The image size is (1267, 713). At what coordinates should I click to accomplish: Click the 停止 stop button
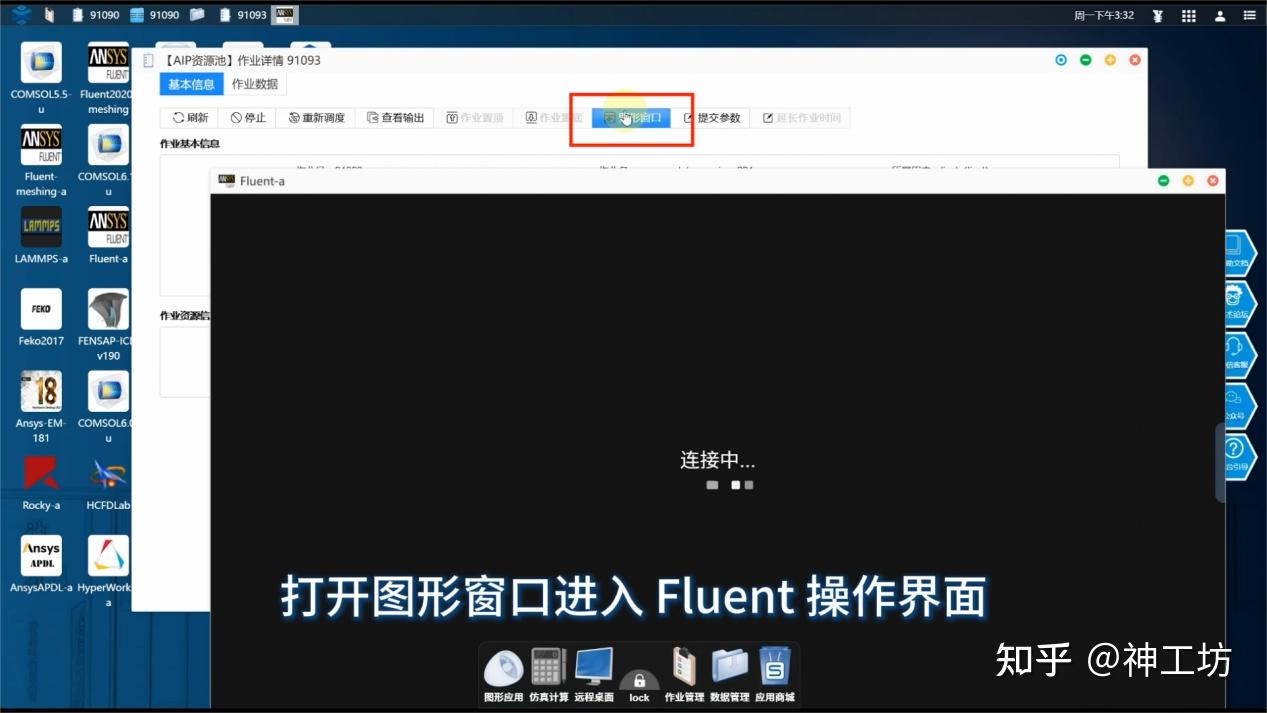(x=247, y=118)
